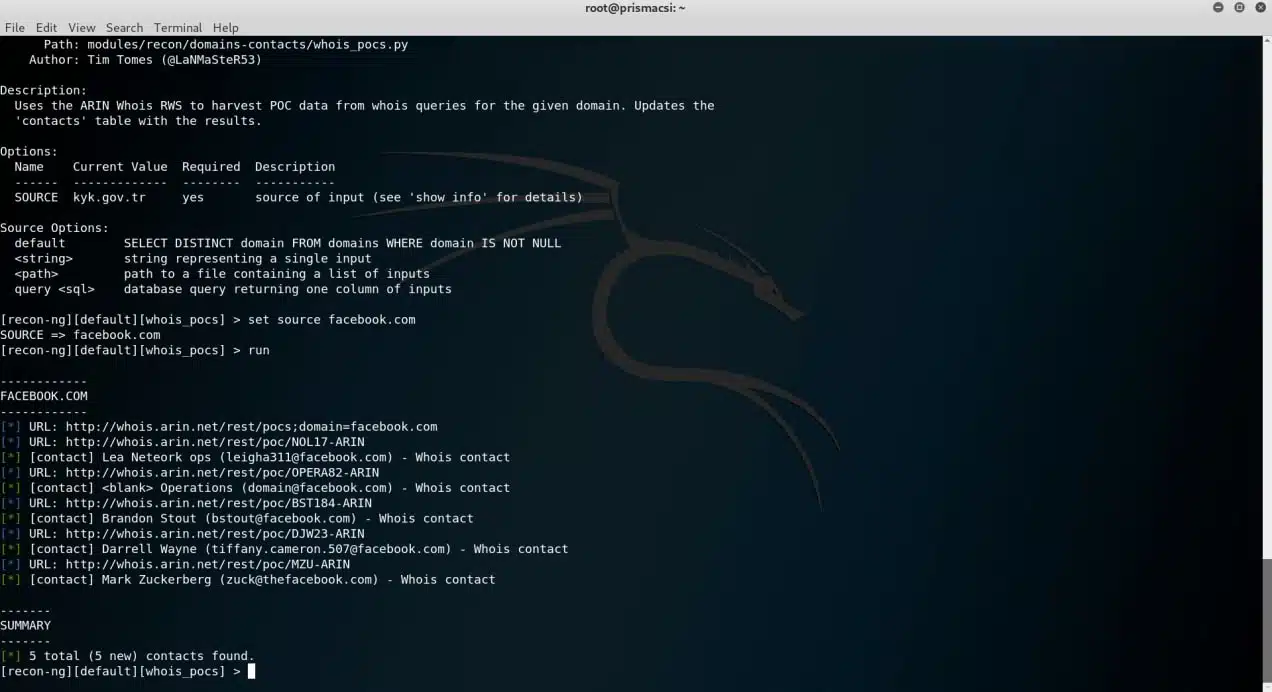The height and width of the screenshot is (692, 1272).
Task: Click the Brandon Stout contact name
Action: [x=150, y=518]
